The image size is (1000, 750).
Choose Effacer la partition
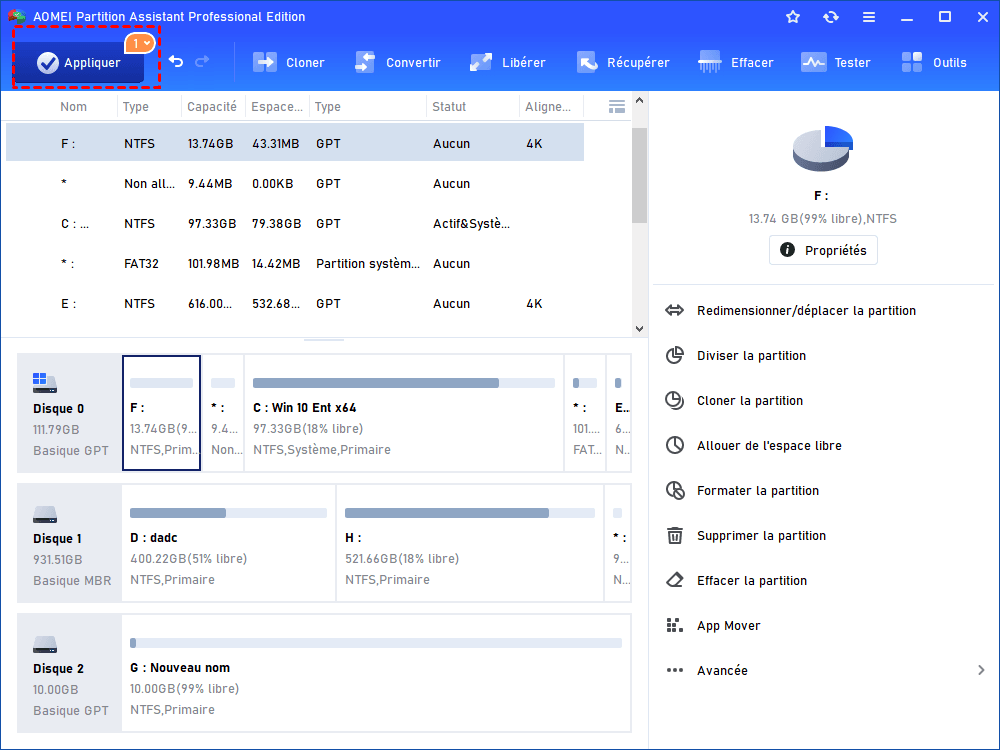point(752,580)
